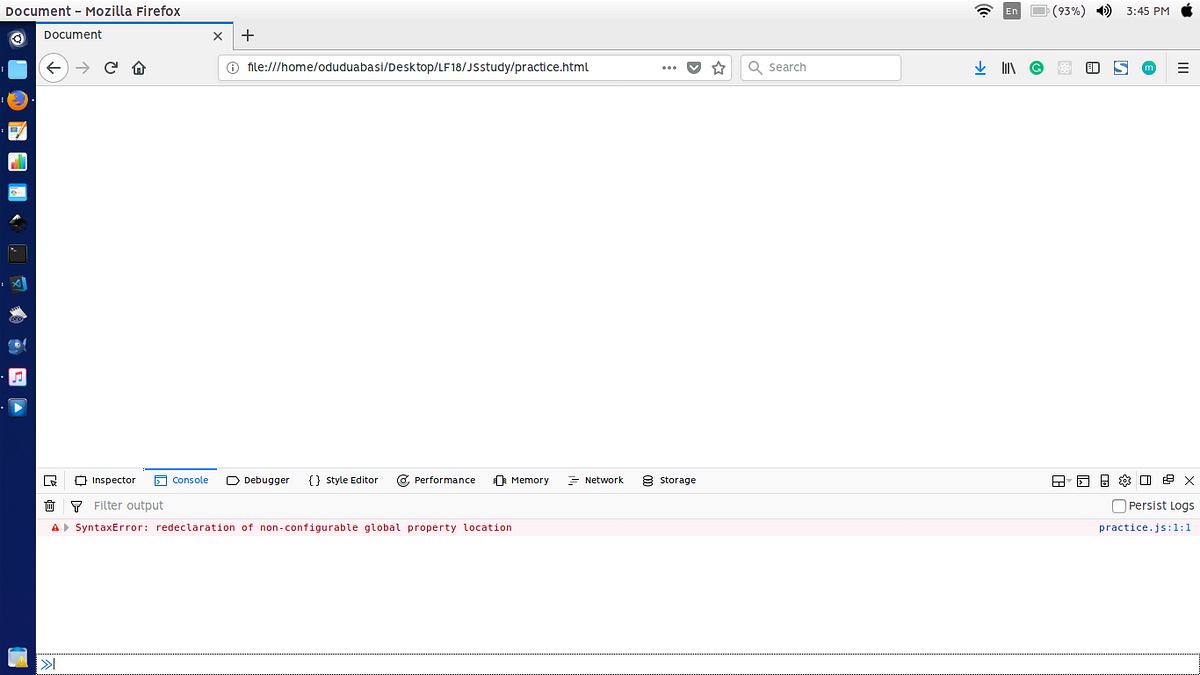1200x675 pixels.
Task: Open a new browser tab with the plus button
Action: coord(247,34)
